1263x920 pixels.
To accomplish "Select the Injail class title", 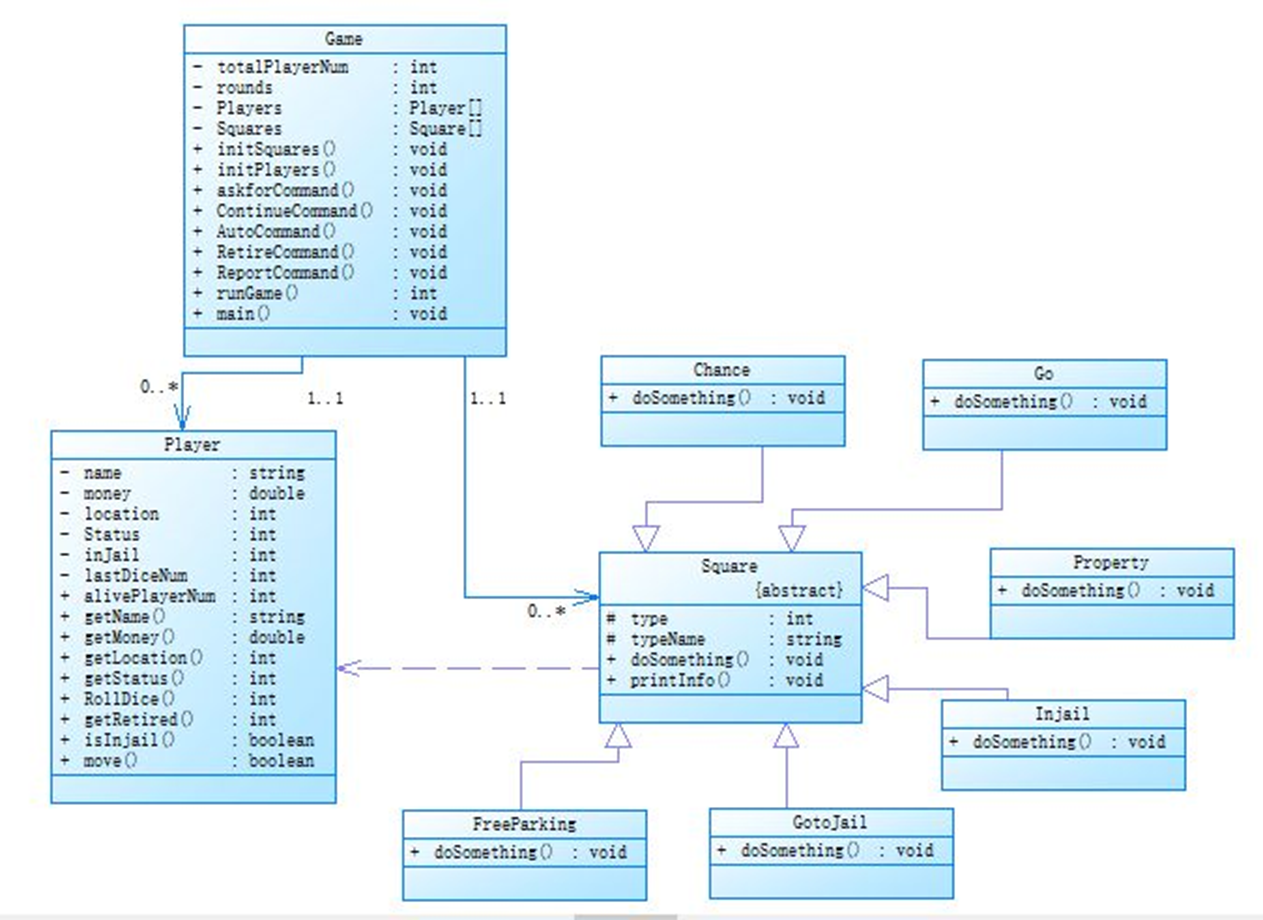I will (1062, 714).
